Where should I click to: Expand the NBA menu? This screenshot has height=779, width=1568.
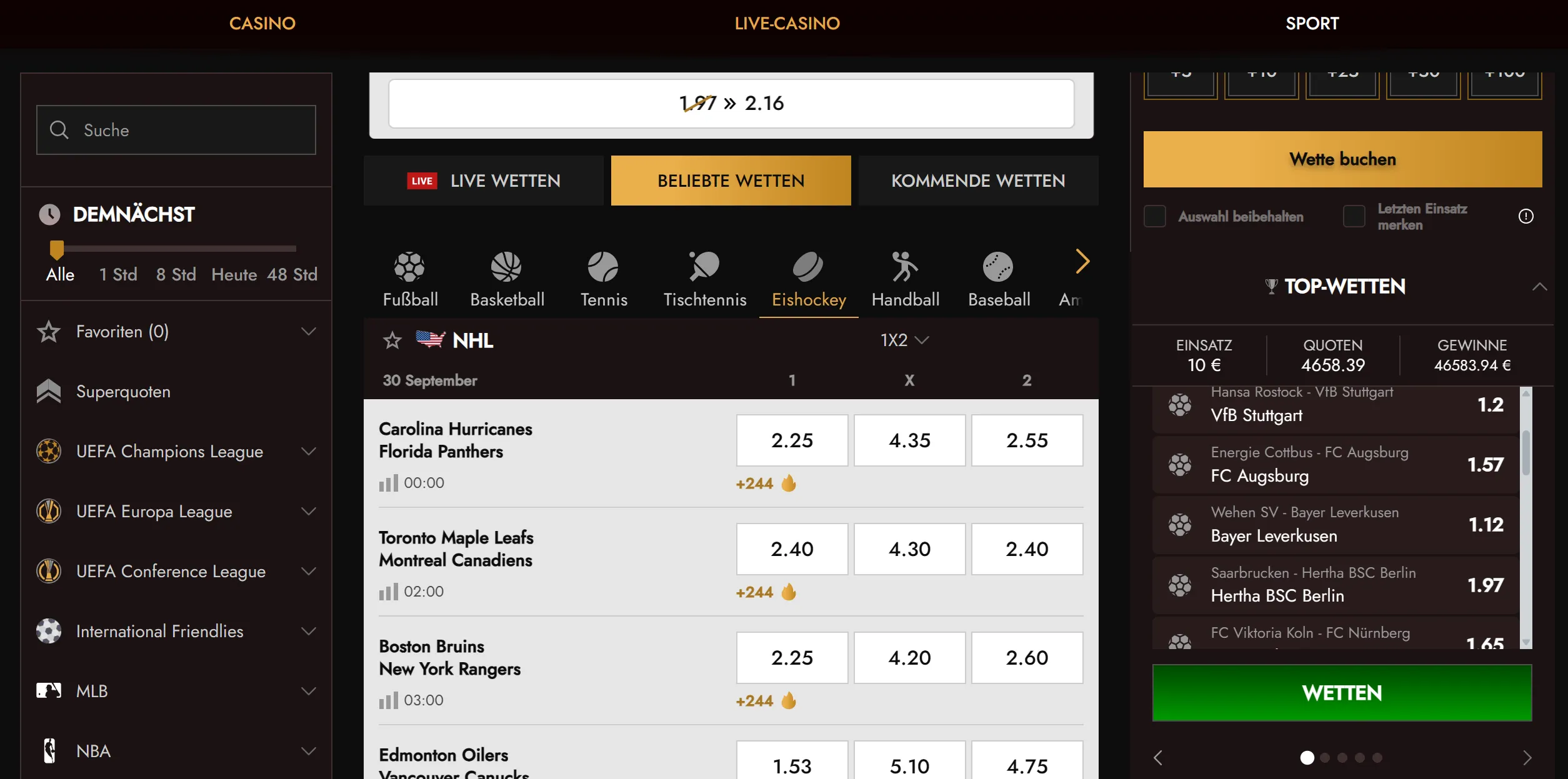309,751
